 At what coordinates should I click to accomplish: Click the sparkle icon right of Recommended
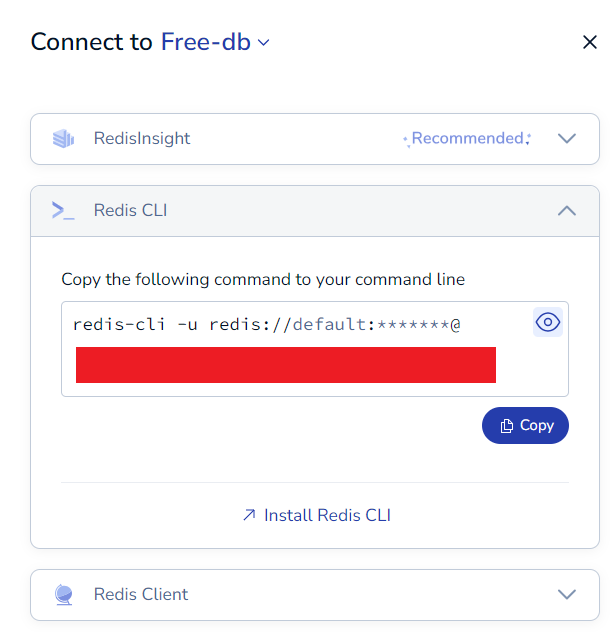528,139
